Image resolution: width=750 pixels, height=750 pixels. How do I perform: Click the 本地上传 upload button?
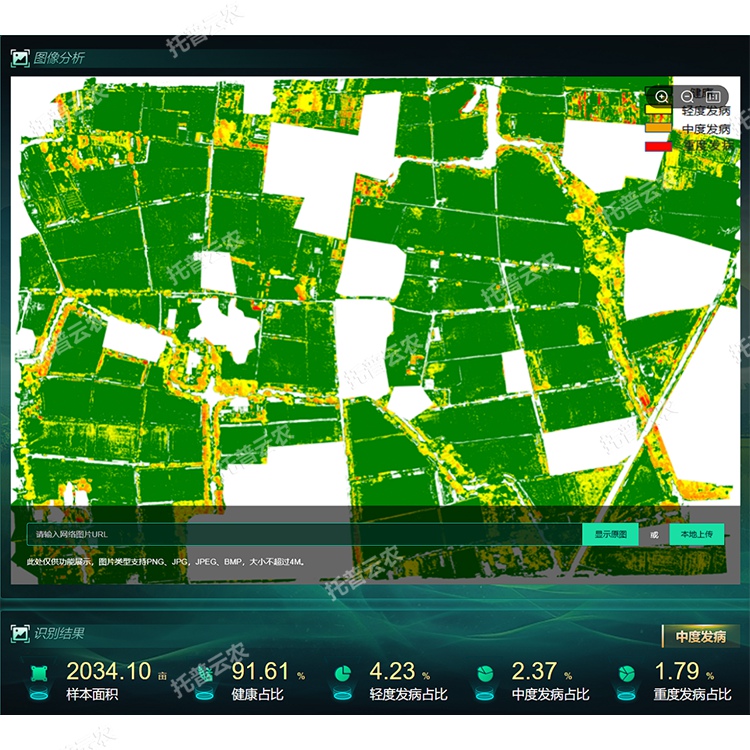click(696, 535)
